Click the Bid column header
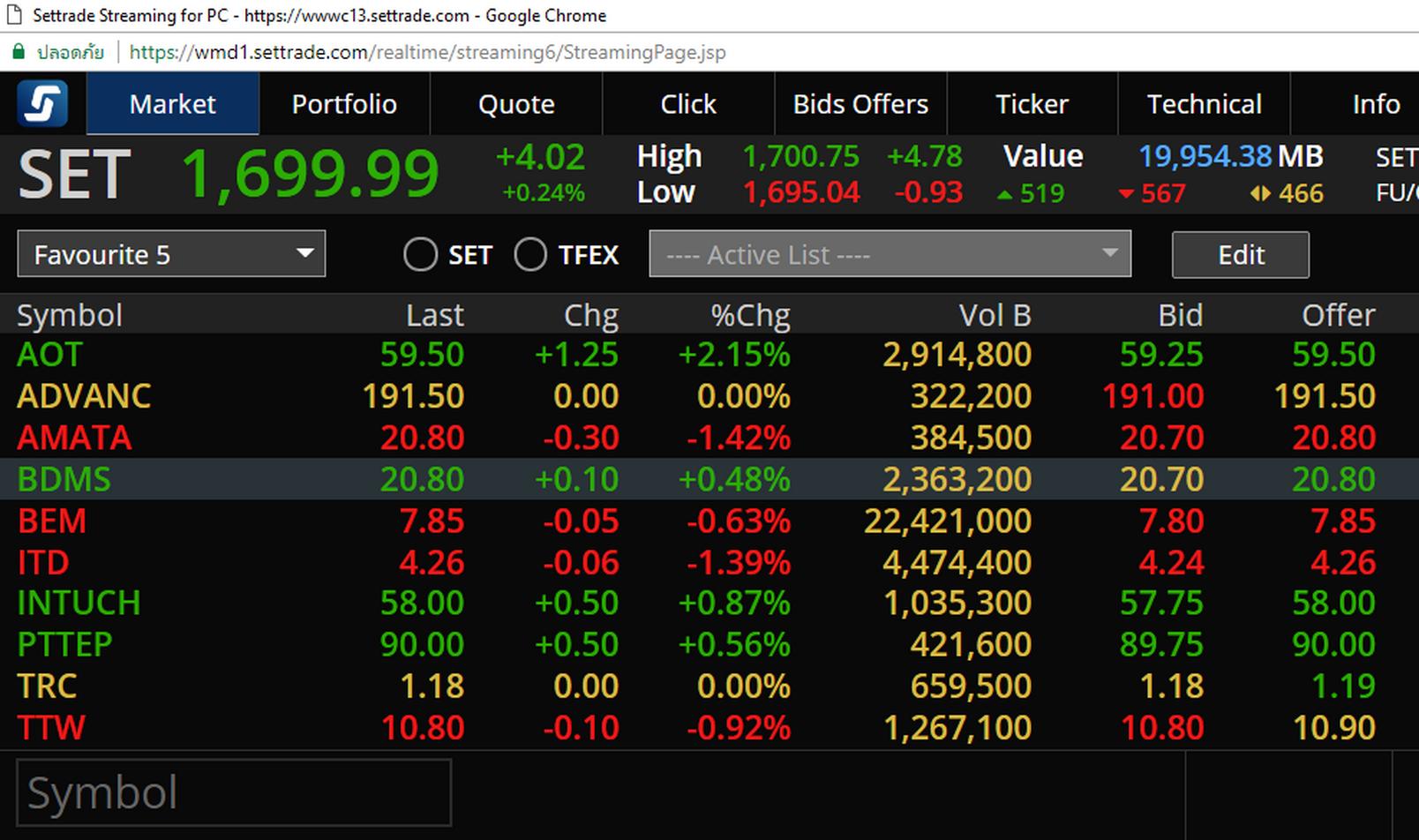Viewport: 1419px width, 840px height. click(x=1181, y=315)
